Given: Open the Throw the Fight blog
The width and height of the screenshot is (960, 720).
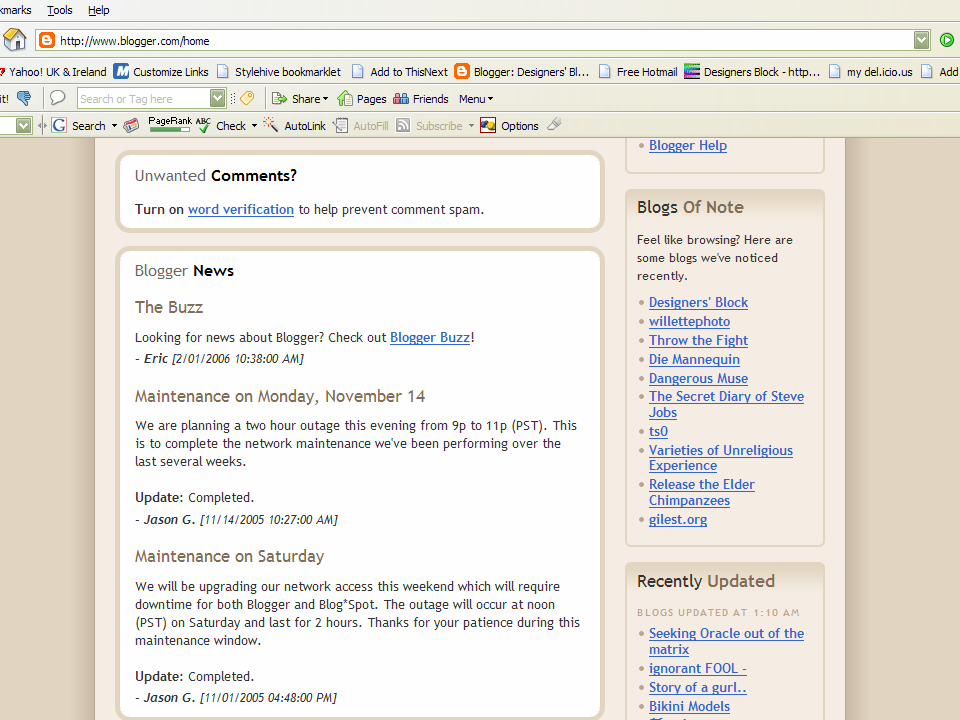Looking at the screenshot, I should click(x=698, y=340).
